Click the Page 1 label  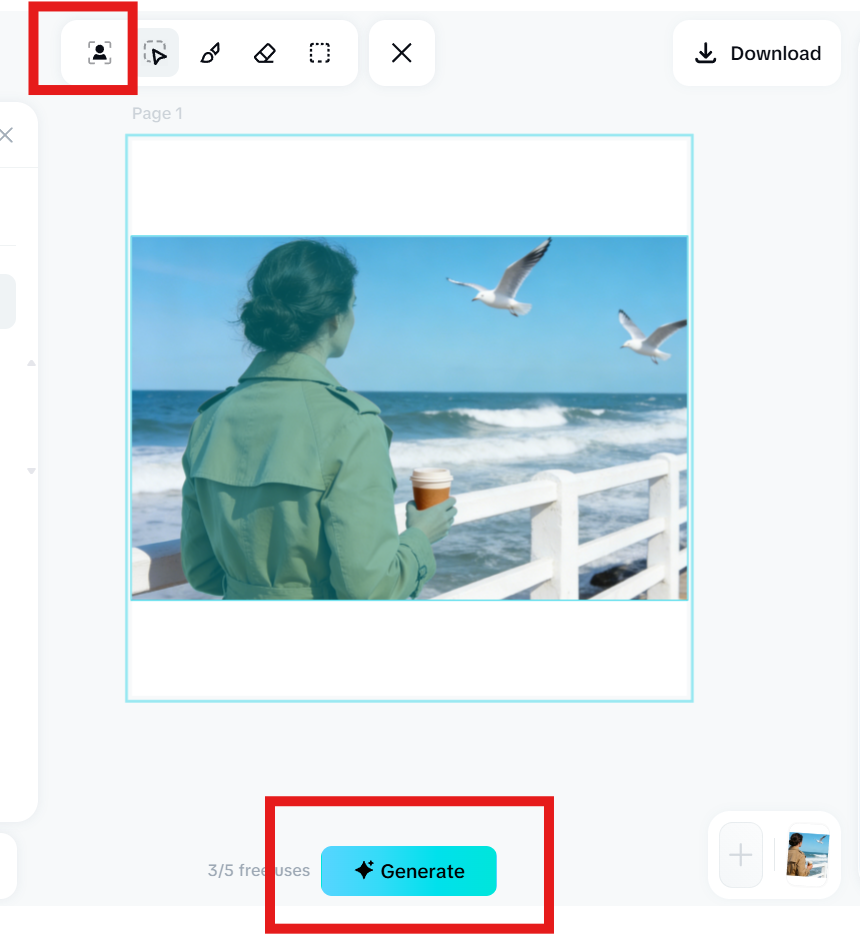pyautogui.click(x=157, y=113)
